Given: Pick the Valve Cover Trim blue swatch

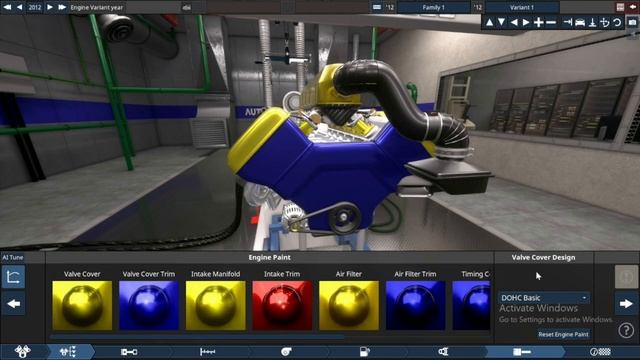Looking at the screenshot, I should click(x=149, y=305).
